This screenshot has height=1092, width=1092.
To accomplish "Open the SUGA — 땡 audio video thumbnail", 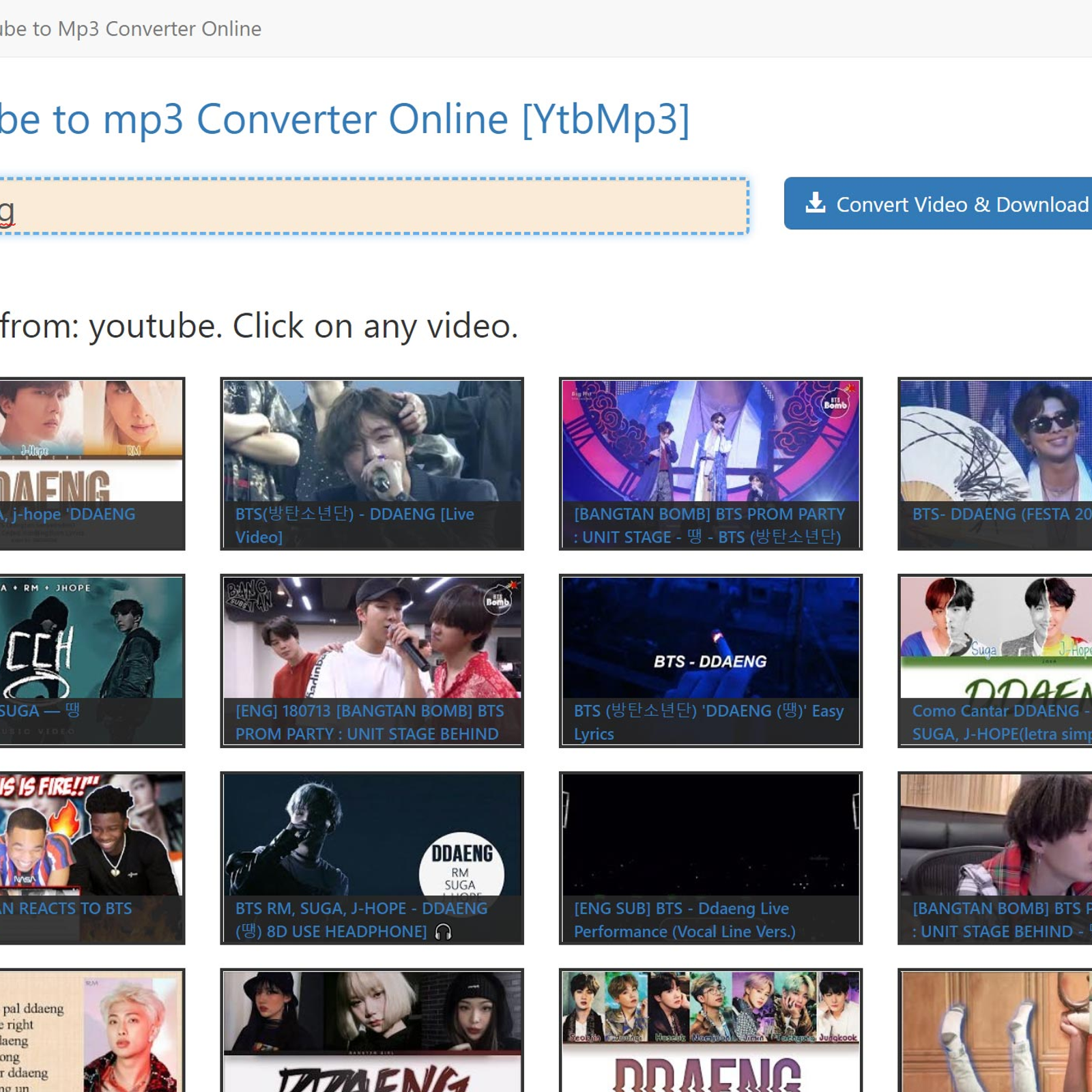I will pos(91,637).
